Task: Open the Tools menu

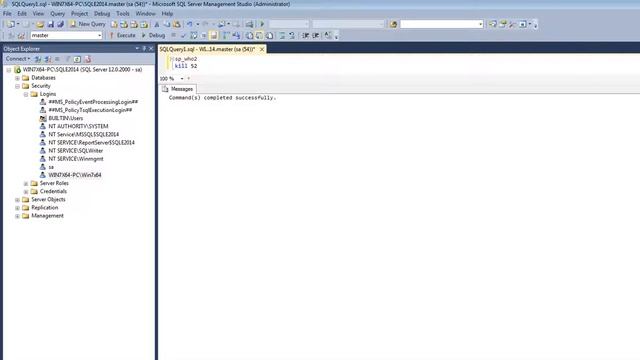Action: pyautogui.click(x=122, y=13)
